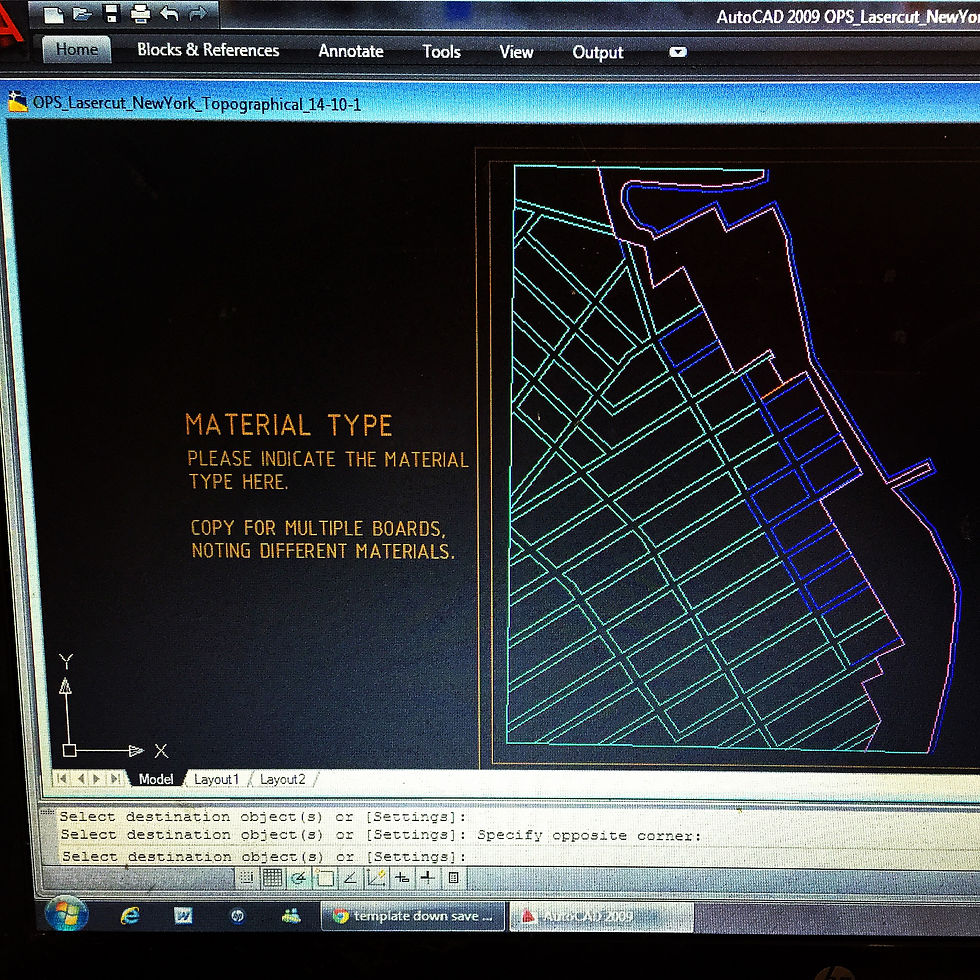
Task: Click the MATERIAL TYPE heading text
Action: coord(289,425)
